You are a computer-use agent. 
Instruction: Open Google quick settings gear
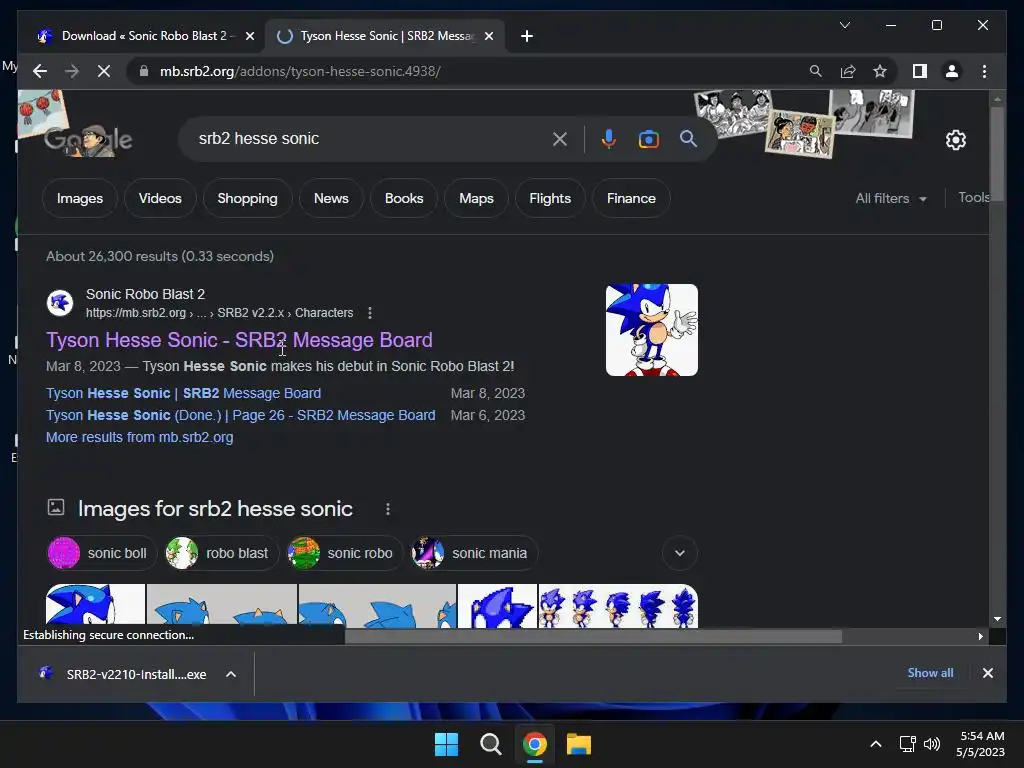[x=955, y=140]
